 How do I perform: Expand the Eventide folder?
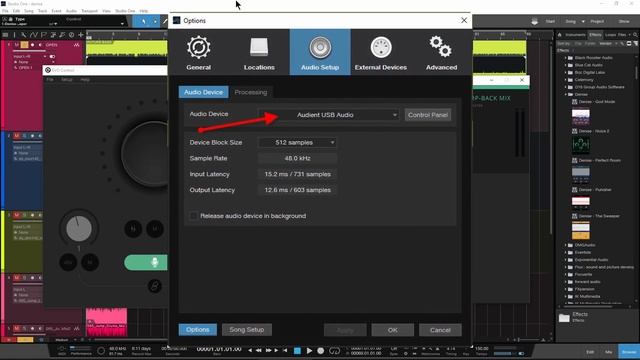[x=566, y=253]
